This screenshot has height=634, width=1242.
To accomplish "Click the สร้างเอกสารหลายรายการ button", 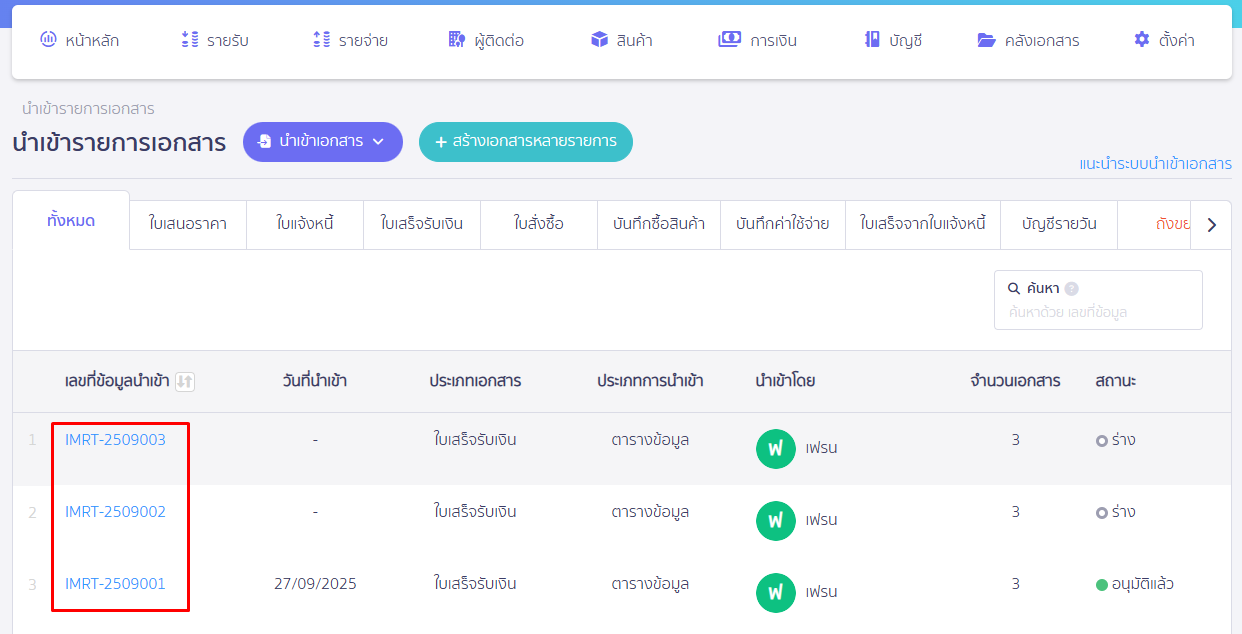I will tap(525, 142).
